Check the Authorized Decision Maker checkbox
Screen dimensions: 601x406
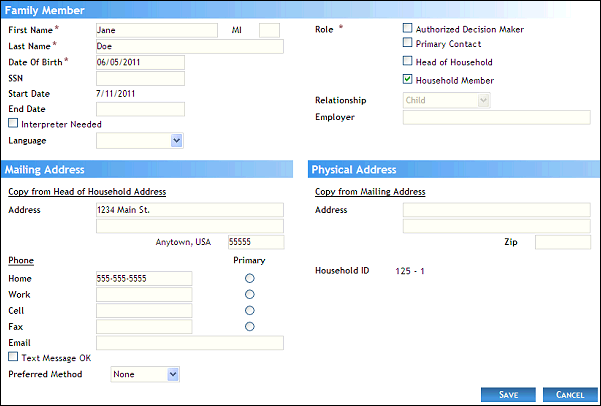coord(407,29)
